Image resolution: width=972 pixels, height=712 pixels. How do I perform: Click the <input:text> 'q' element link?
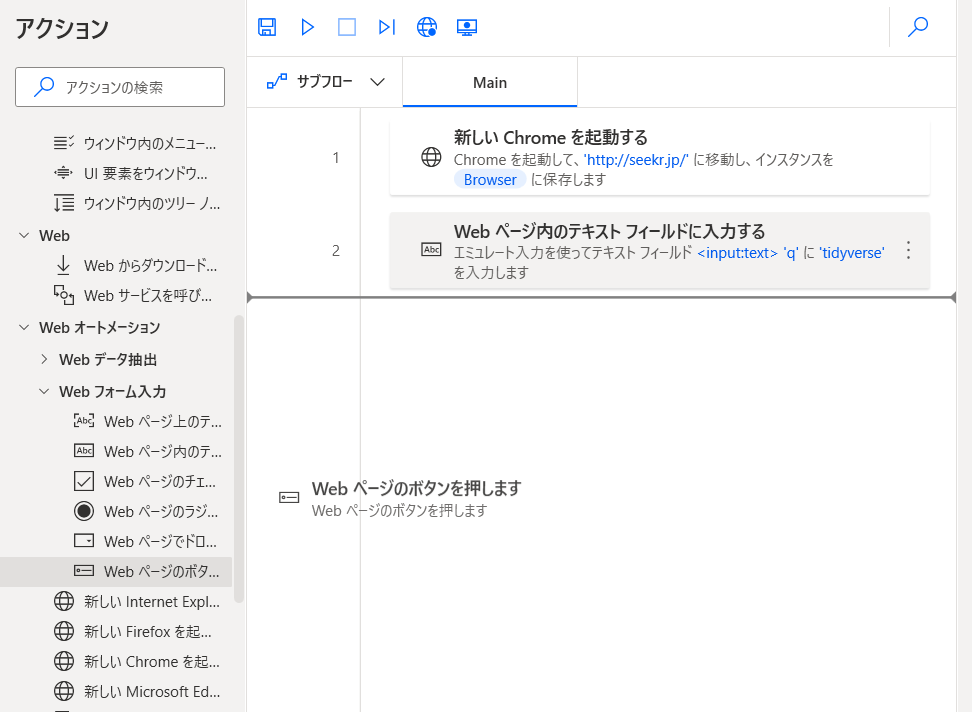(x=748, y=253)
